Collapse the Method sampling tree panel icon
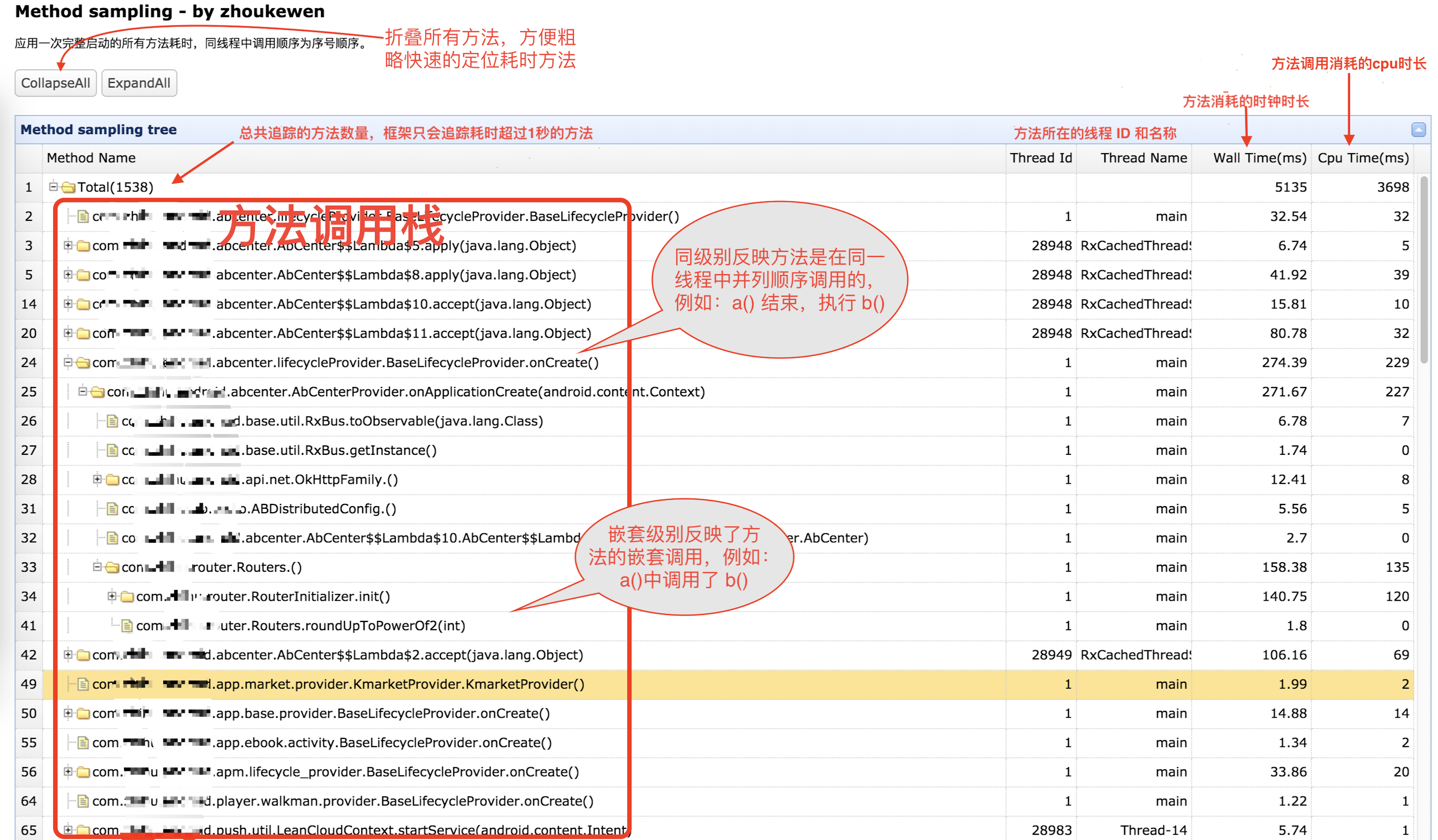Image resolution: width=1438 pixels, height=840 pixels. 1418,130
